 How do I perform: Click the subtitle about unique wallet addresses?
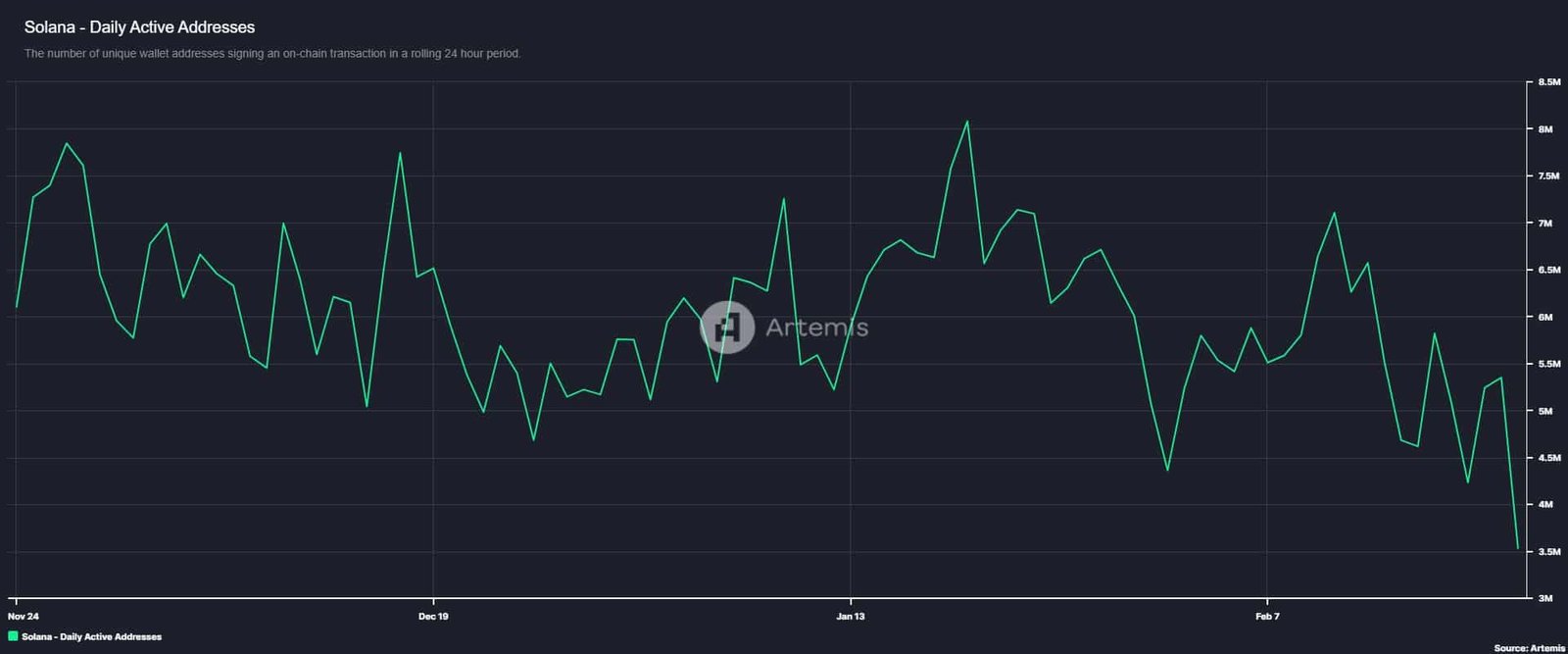pos(272,54)
